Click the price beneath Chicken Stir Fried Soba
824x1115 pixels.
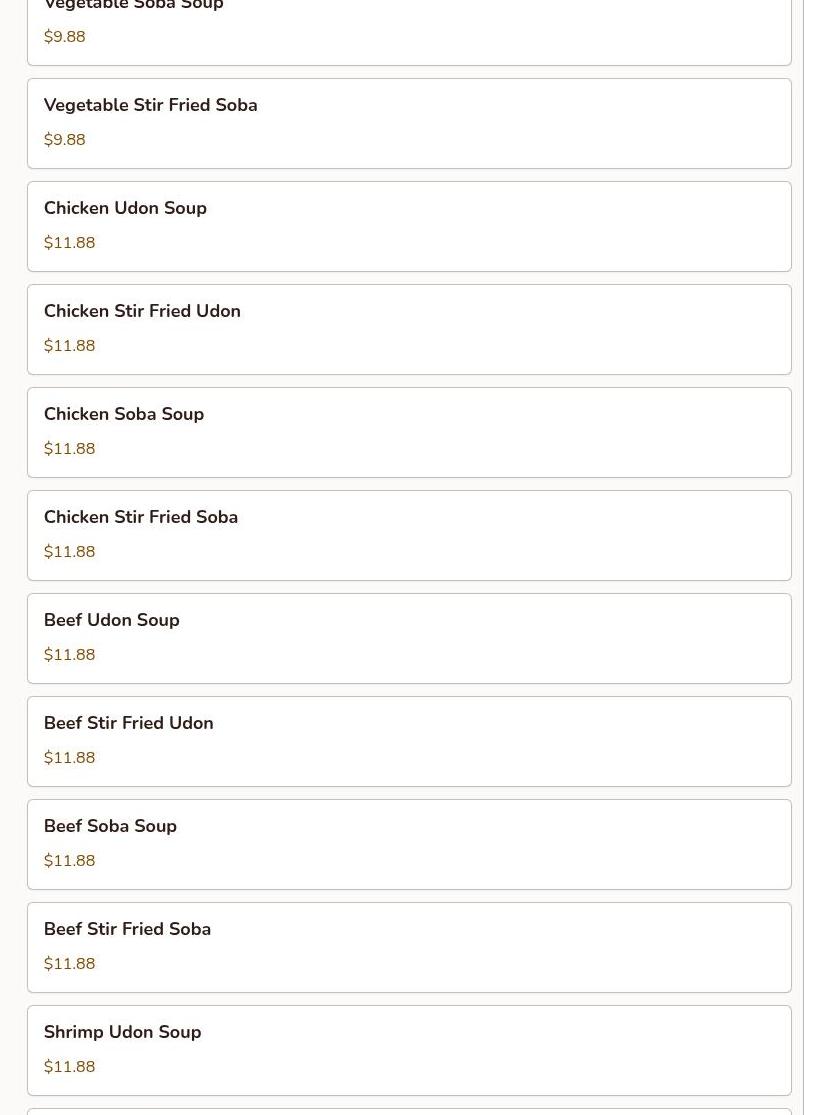[x=70, y=552]
